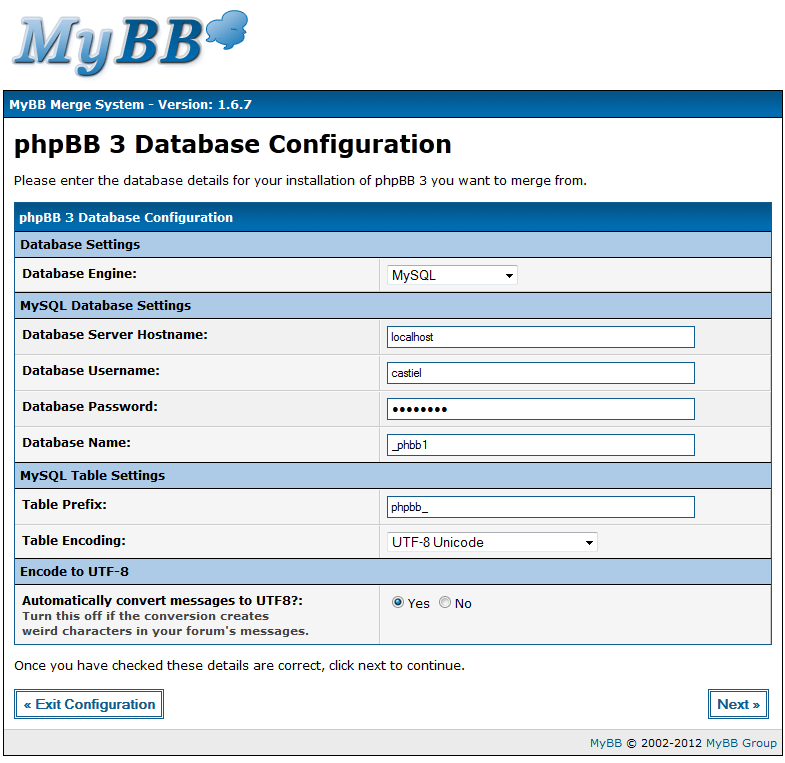Focus the Database Password field

541,409
